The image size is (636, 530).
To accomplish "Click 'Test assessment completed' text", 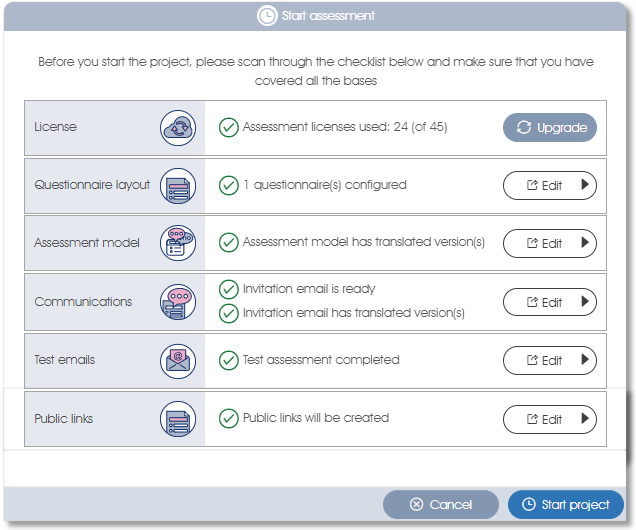I will coord(321,360).
